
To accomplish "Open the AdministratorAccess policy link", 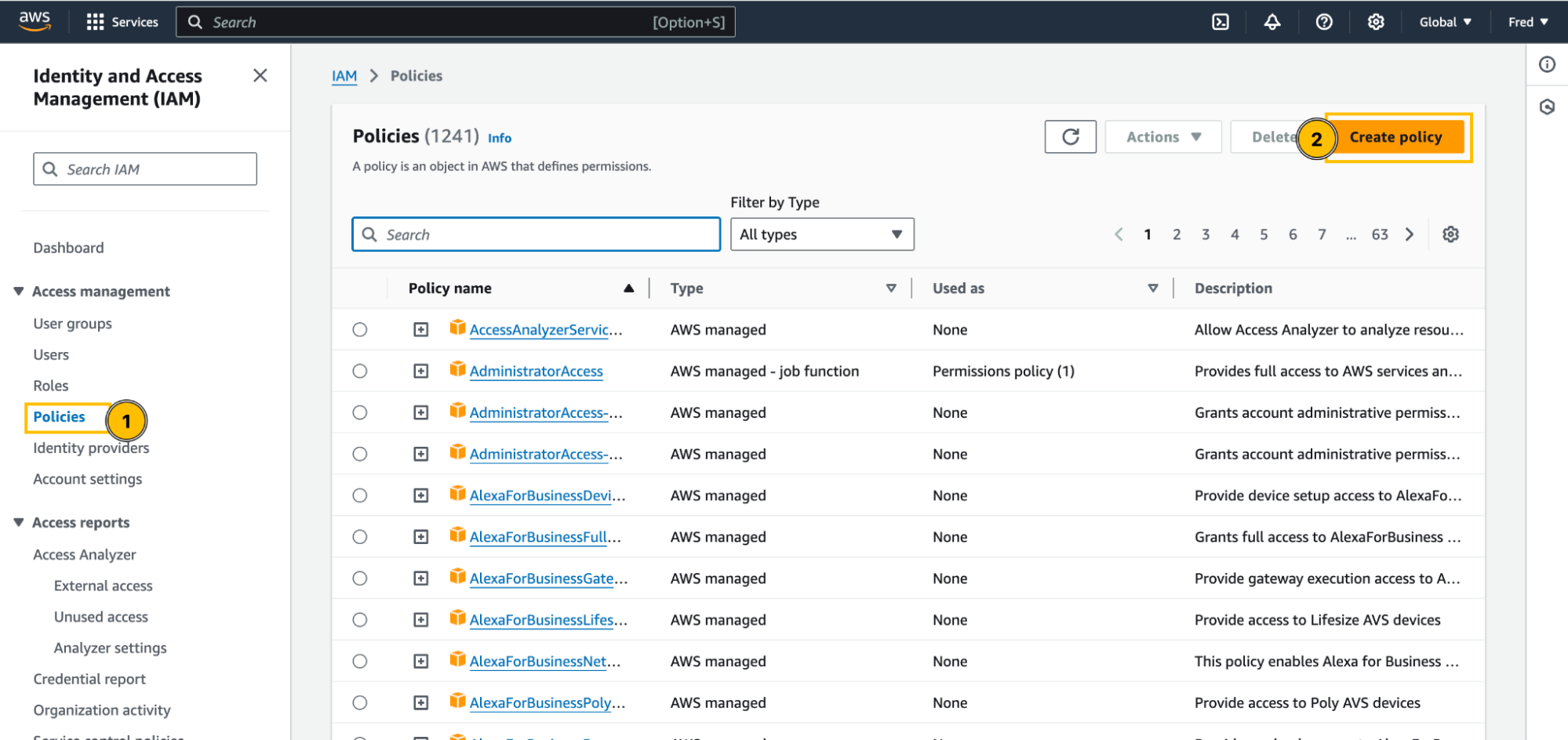I will (x=536, y=372).
